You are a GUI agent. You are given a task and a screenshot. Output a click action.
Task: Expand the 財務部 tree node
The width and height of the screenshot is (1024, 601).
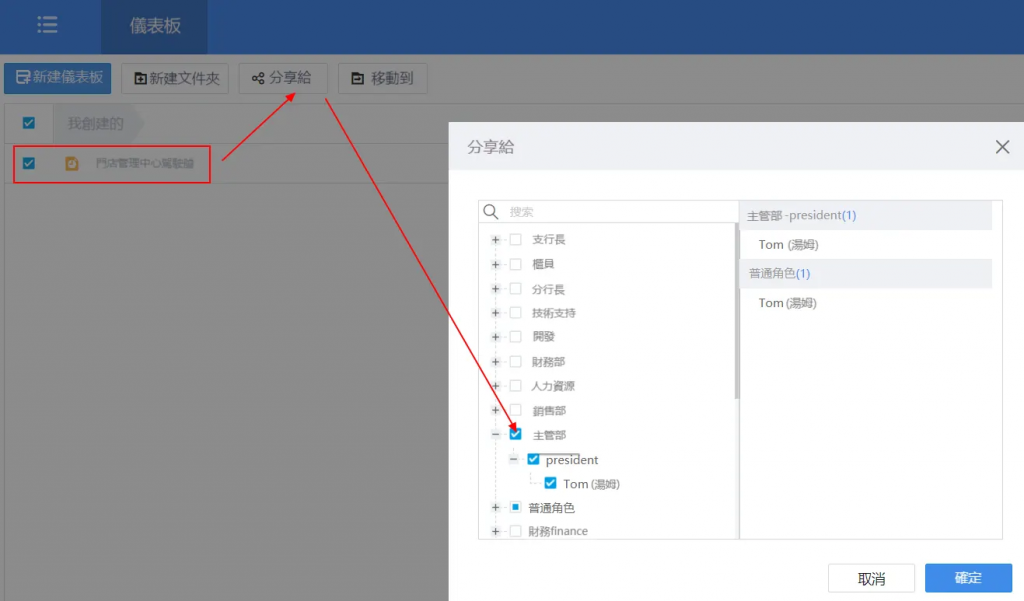click(495, 362)
